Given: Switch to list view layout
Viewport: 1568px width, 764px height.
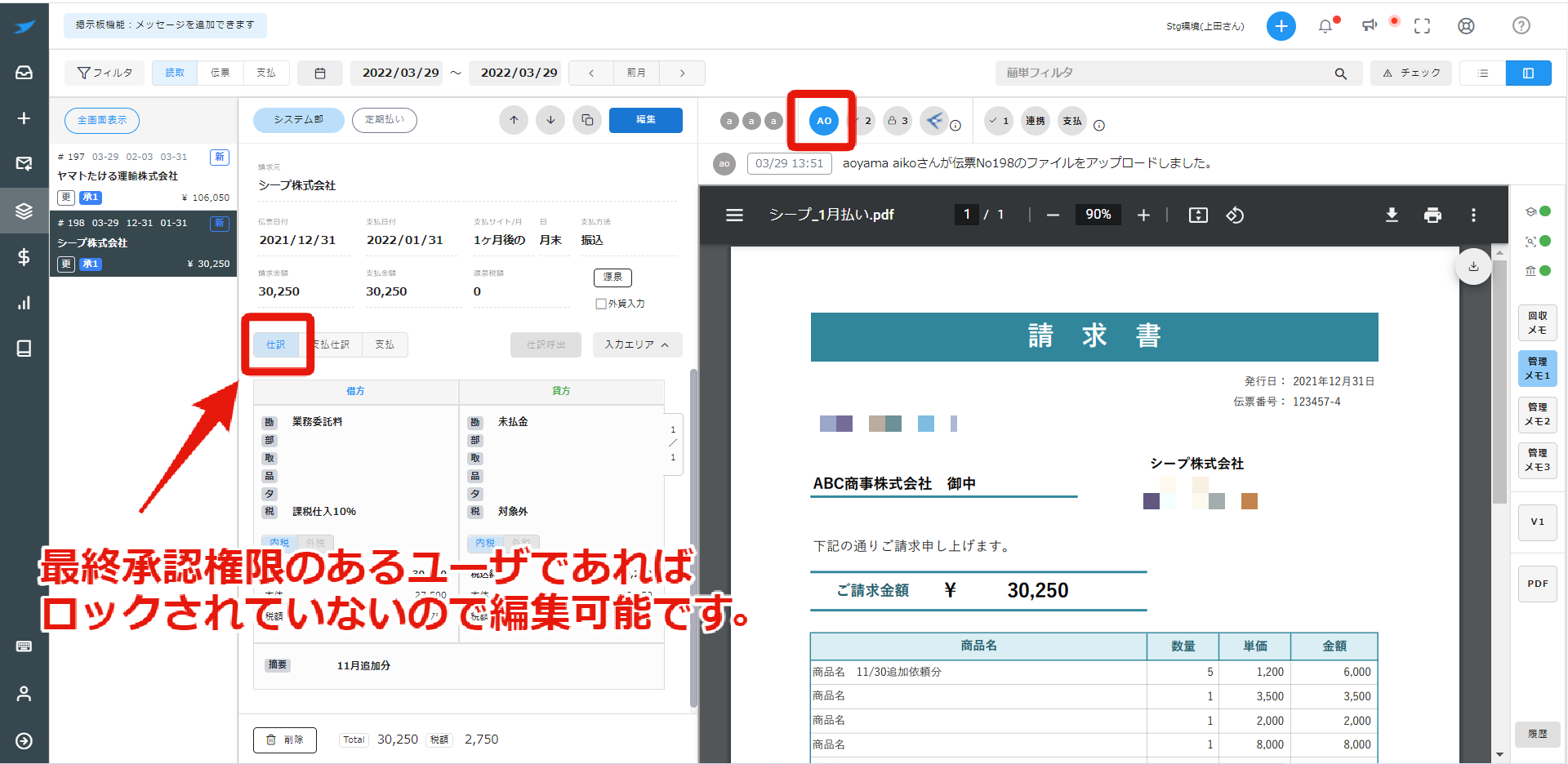Looking at the screenshot, I should pos(1483,73).
